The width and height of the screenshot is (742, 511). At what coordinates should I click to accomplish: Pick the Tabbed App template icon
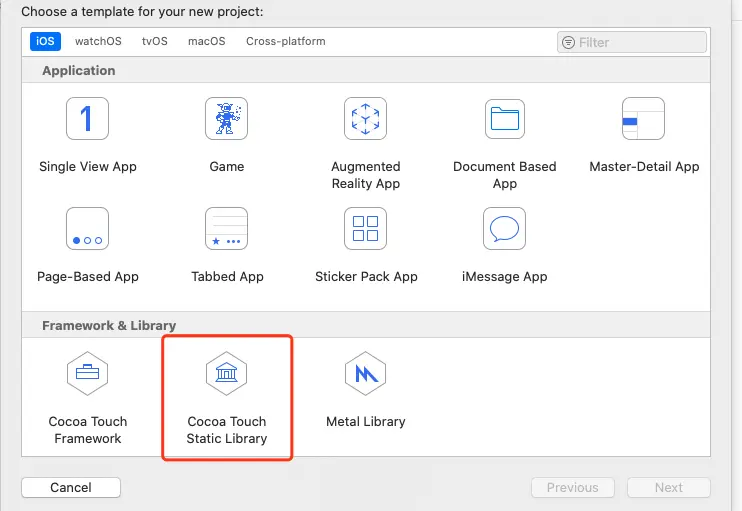pyautogui.click(x=226, y=229)
